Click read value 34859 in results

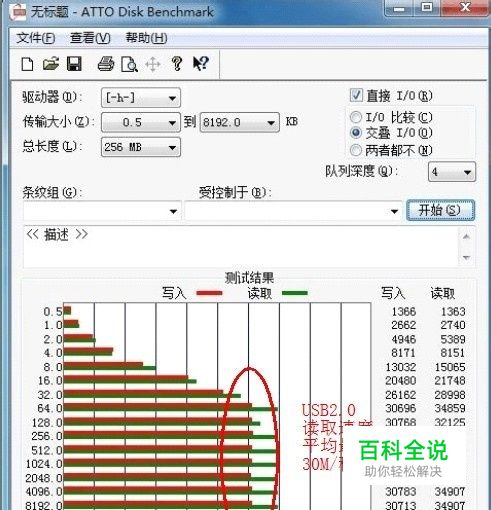[450, 408]
